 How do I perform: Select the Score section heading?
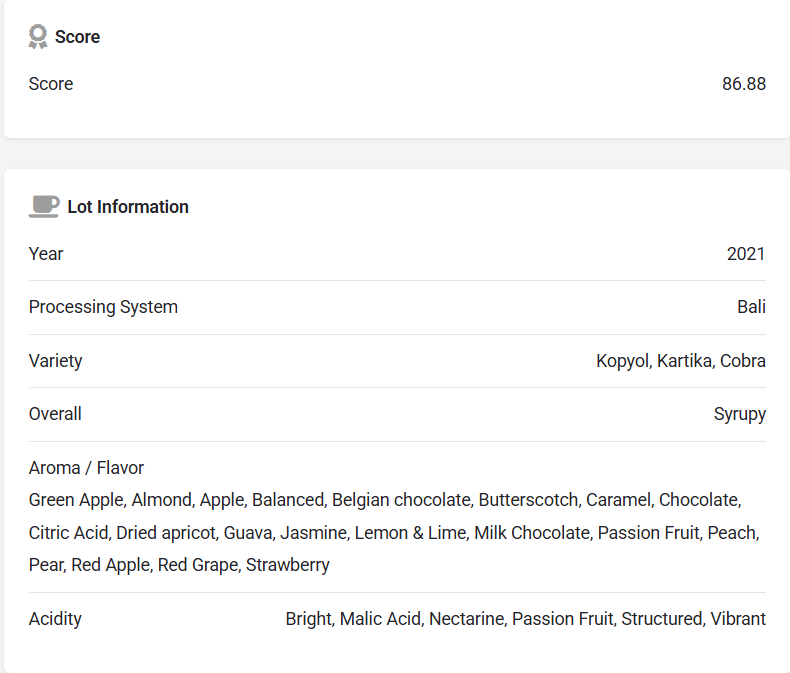click(x=77, y=37)
